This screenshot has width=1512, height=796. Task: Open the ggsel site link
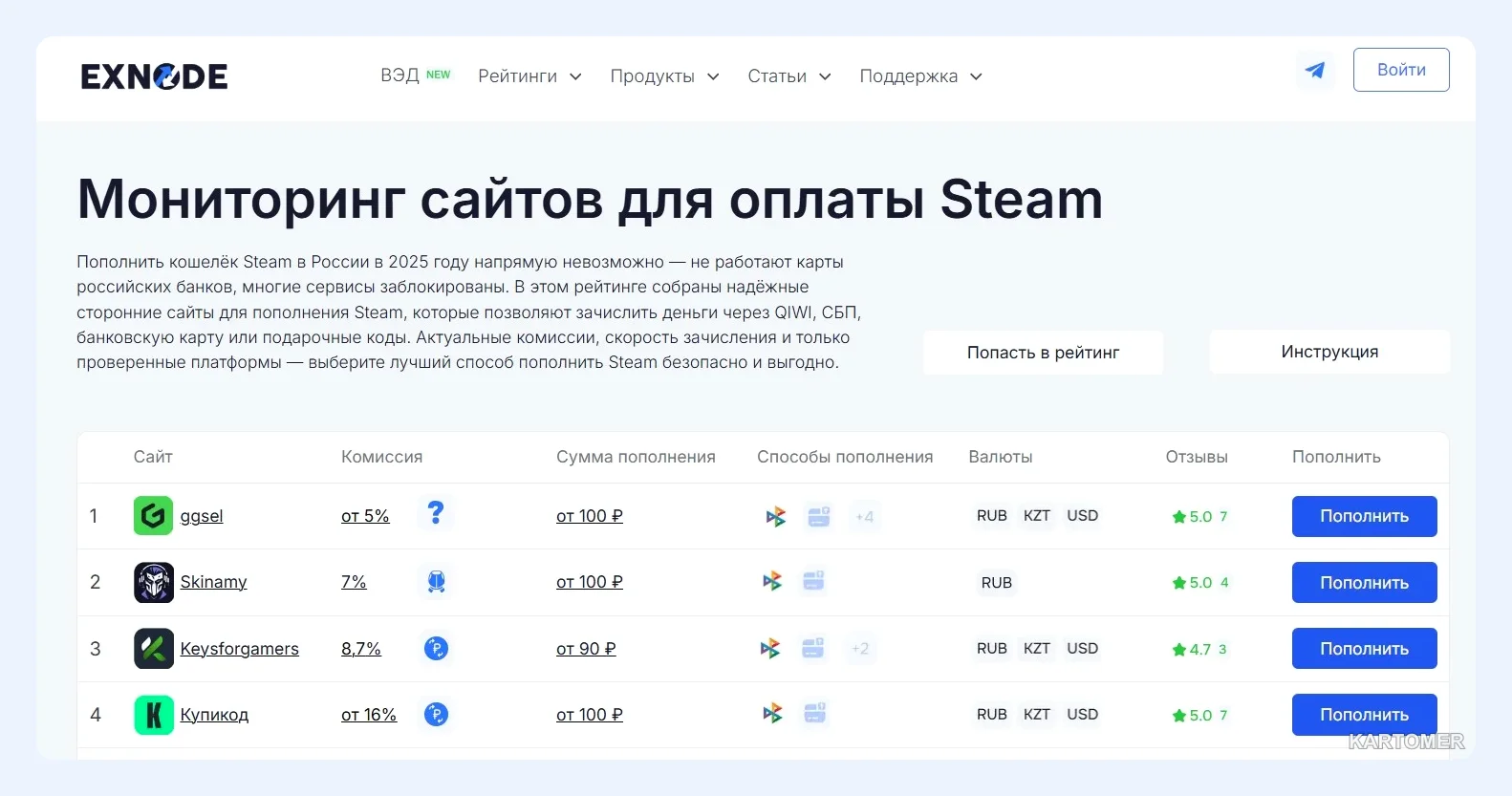(x=202, y=516)
